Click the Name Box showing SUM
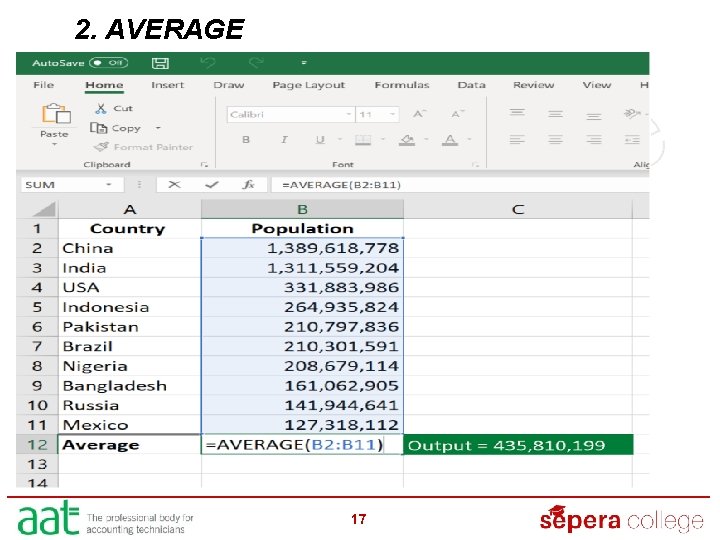Viewport: 720px width, 540px height. click(72, 185)
